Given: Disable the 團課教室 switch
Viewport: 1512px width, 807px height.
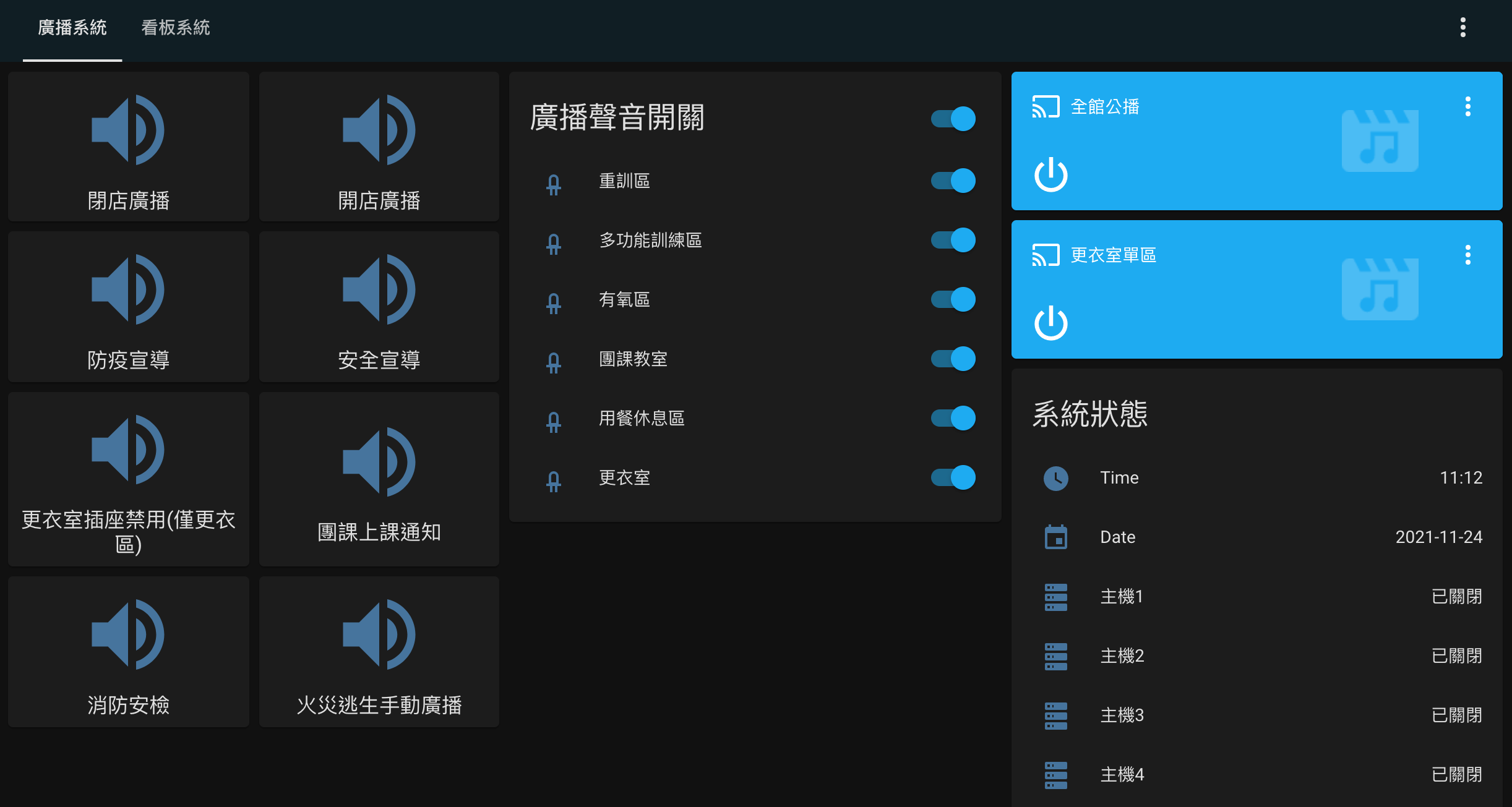Looking at the screenshot, I should pyautogui.click(x=953, y=359).
